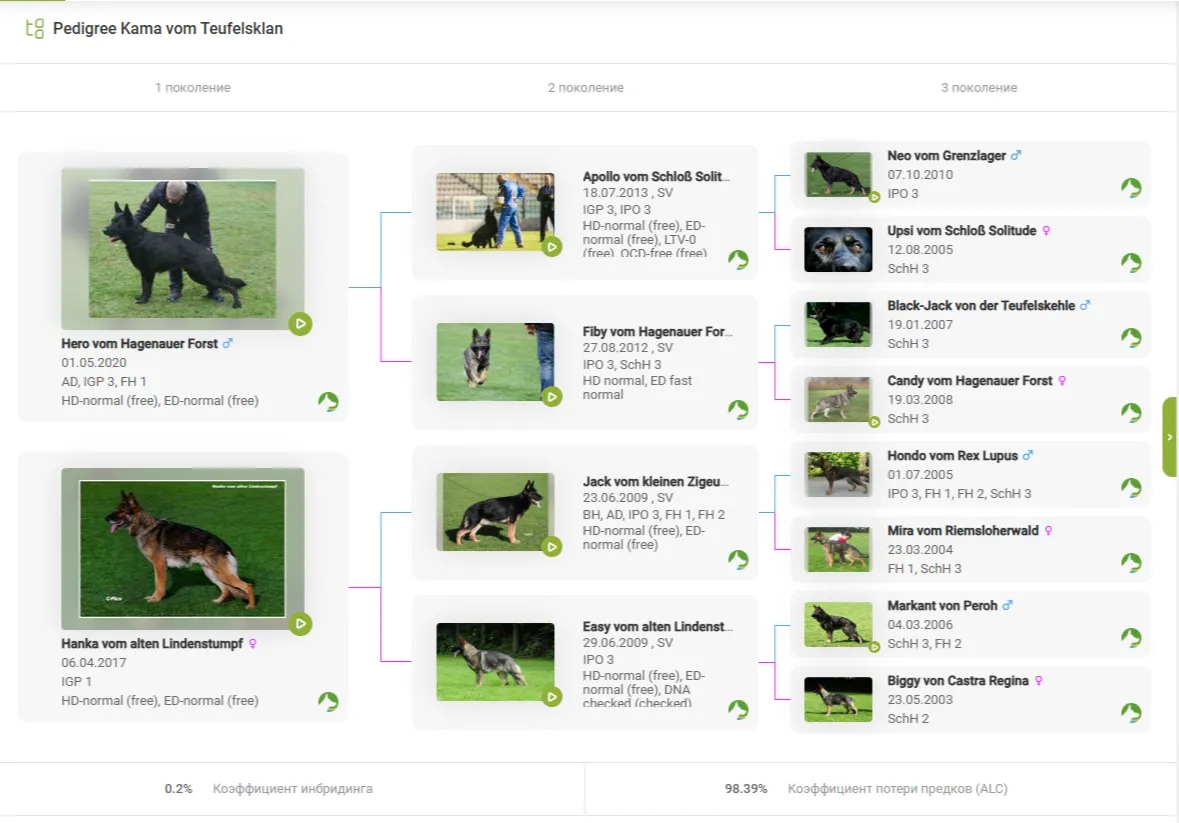Open the green pedigree icon for Hanka vom alten Lindenstumpf
Image resolution: width=1179 pixels, height=823 pixels.
(x=328, y=702)
